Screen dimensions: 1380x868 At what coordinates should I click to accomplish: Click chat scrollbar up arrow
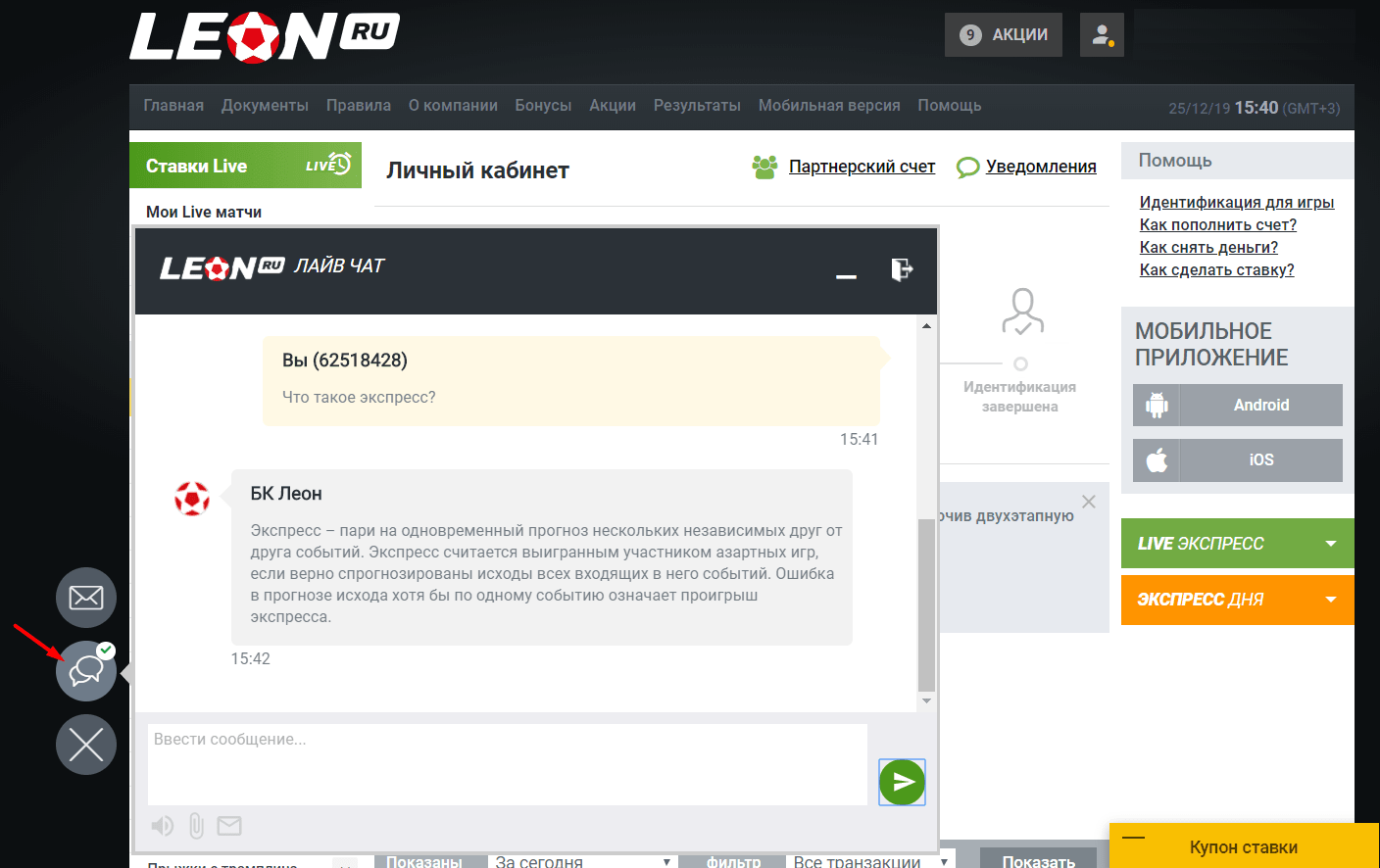tap(926, 325)
